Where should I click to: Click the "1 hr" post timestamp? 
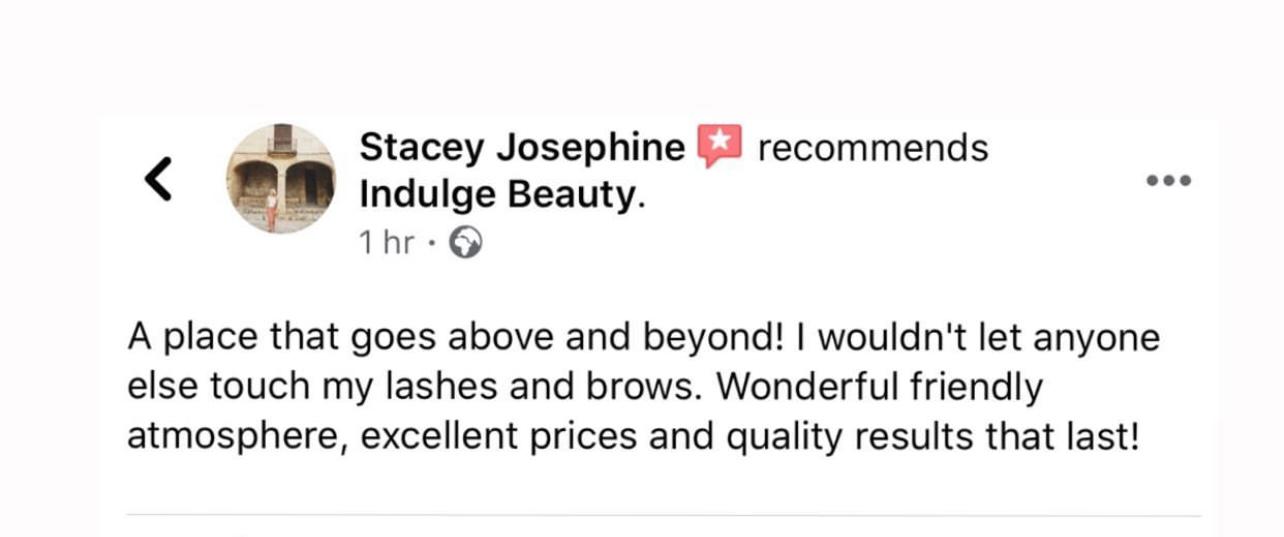386,243
